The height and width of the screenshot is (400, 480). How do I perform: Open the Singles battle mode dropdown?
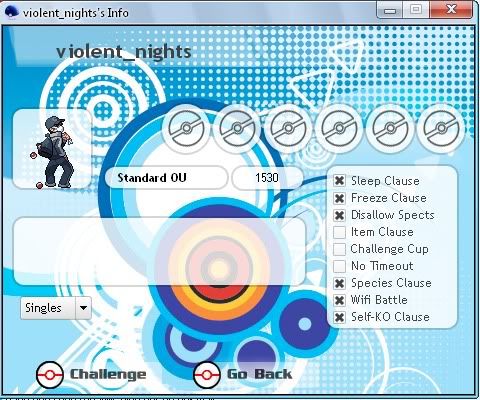coord(56,308)
